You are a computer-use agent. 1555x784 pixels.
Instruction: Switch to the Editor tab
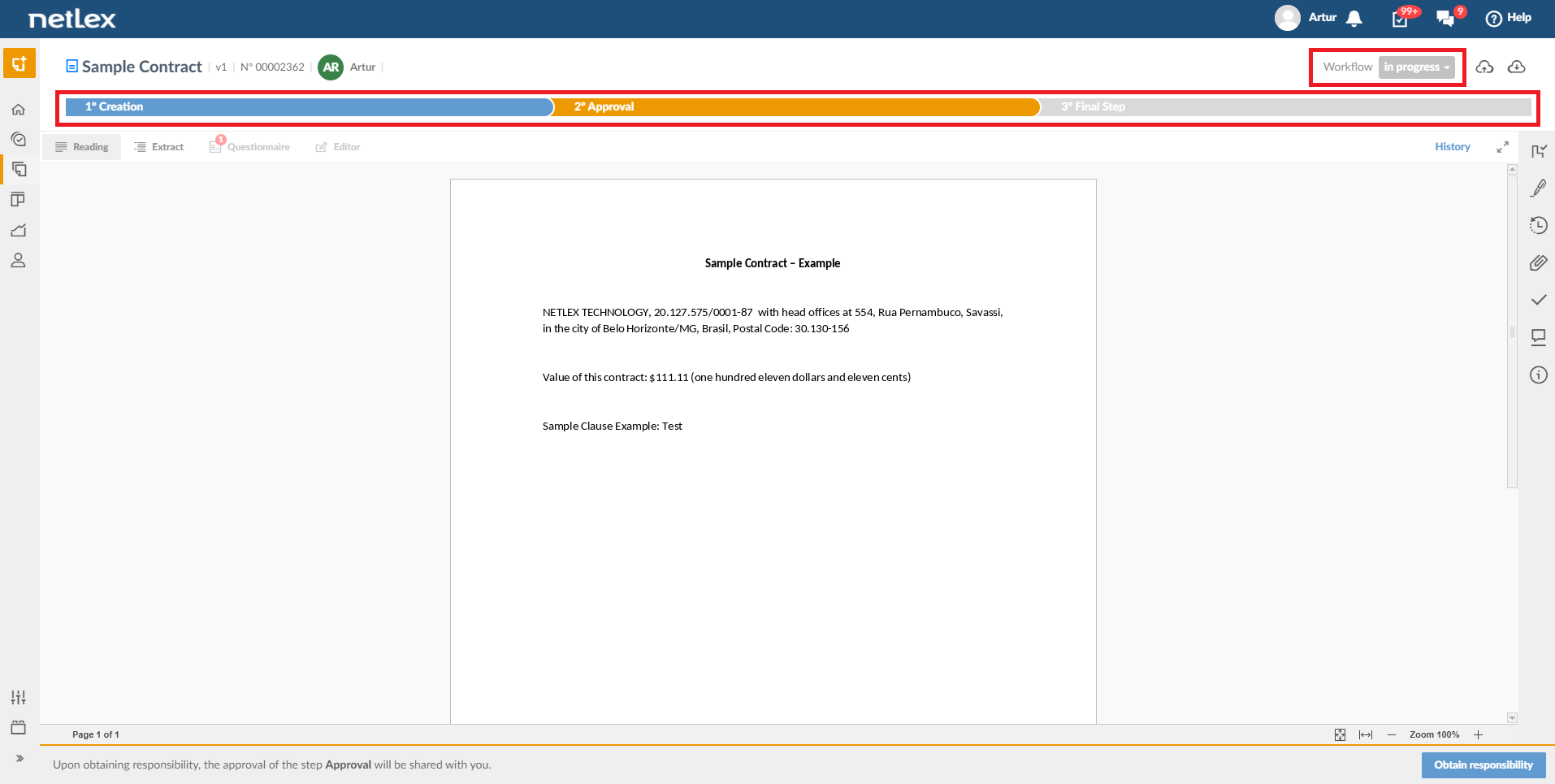[x=338, y=147]
